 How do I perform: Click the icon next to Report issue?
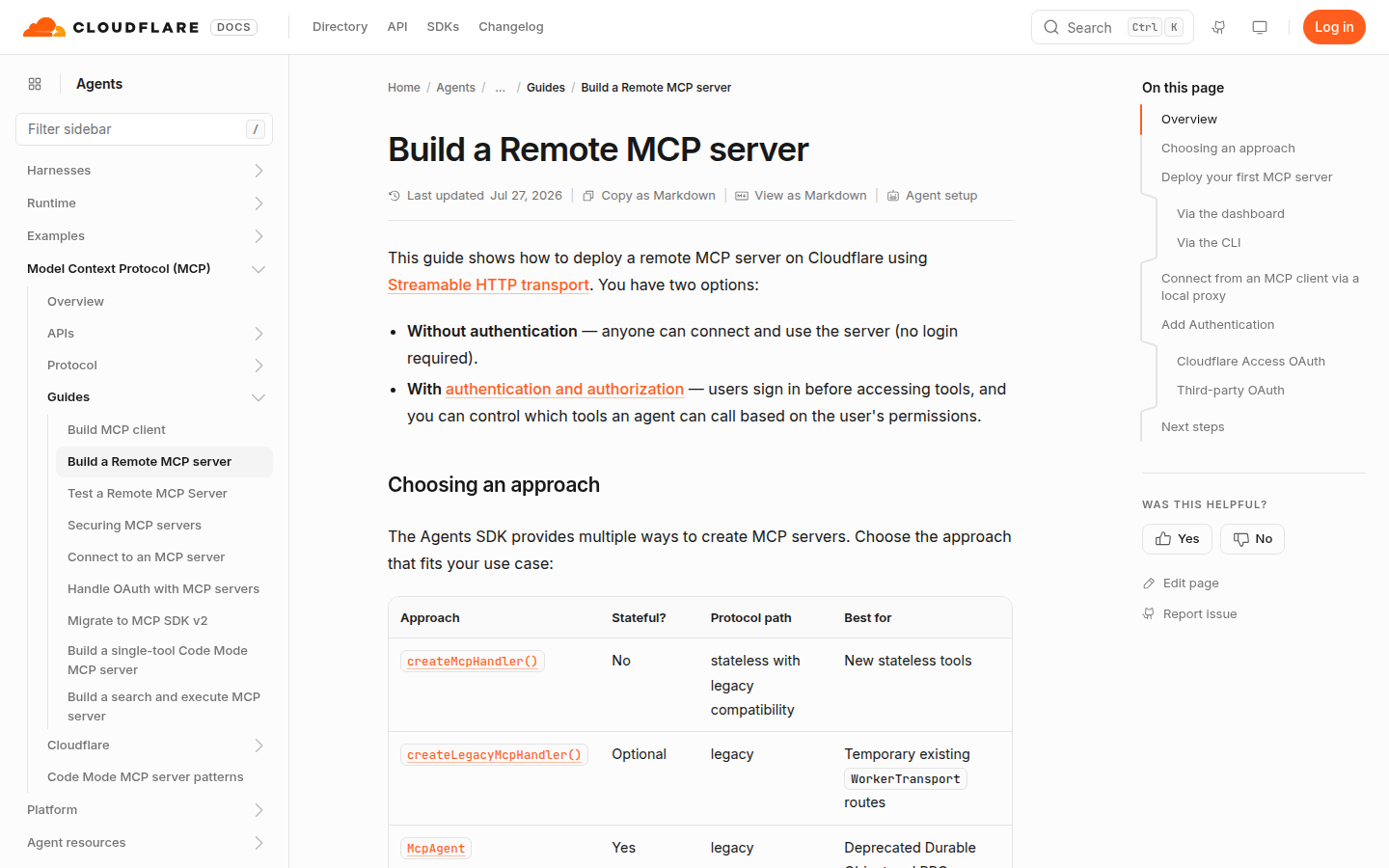coord(1149,614)
